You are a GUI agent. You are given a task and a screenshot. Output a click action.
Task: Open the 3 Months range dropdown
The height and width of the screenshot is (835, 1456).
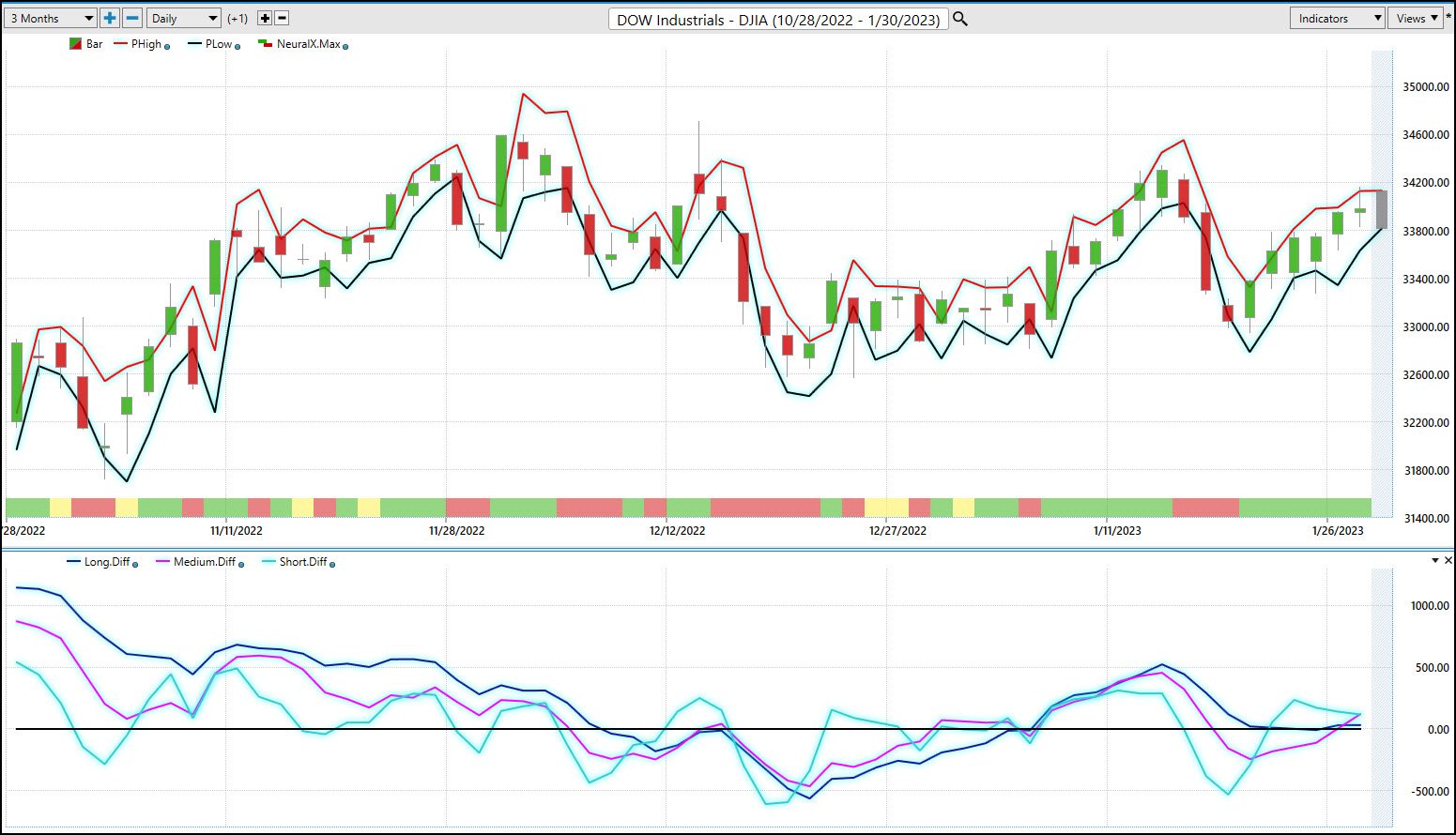pyautogui.click(x=51, y=18)
